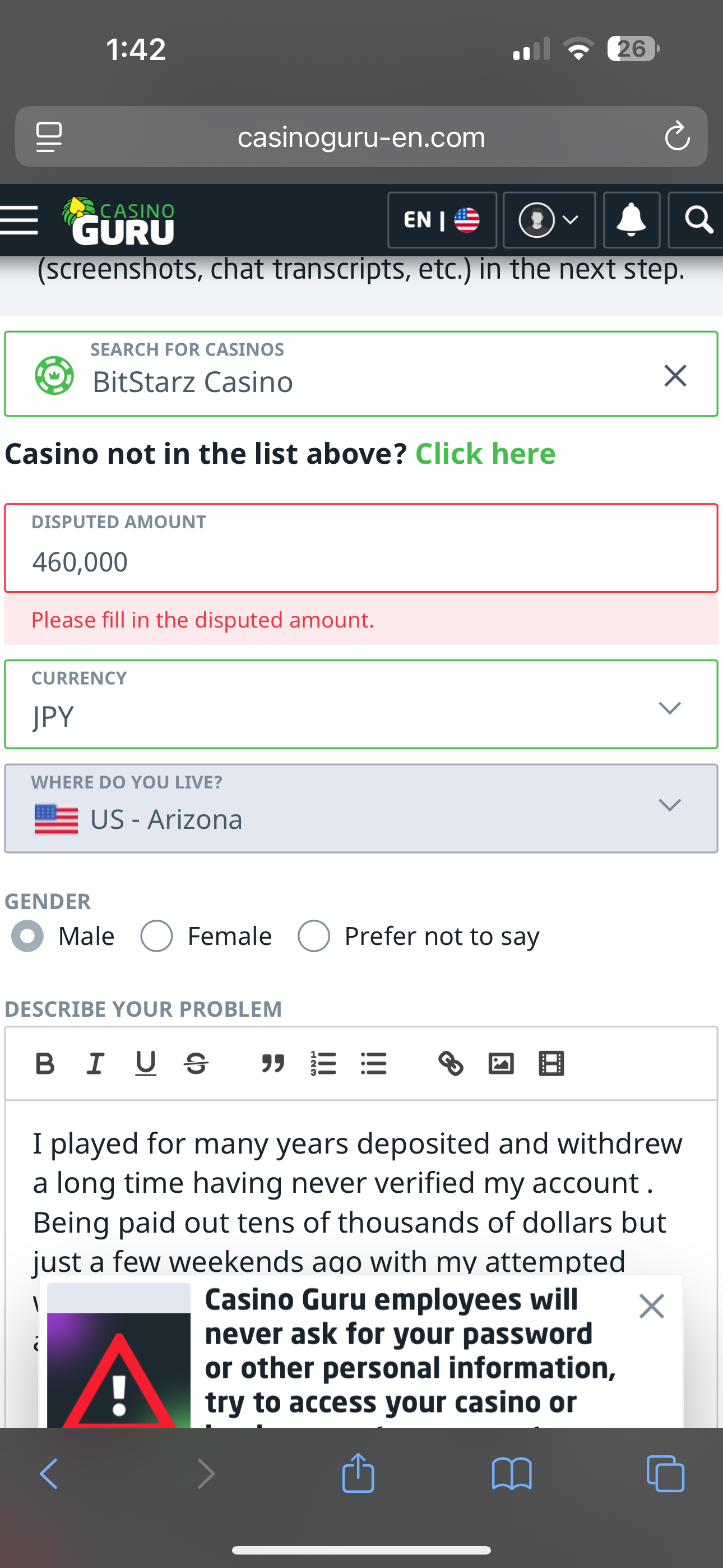The height and width of the screenshot is (1568, 723).
Task: Clear the BitStarz Casino search field
Action: coord(675,376)
